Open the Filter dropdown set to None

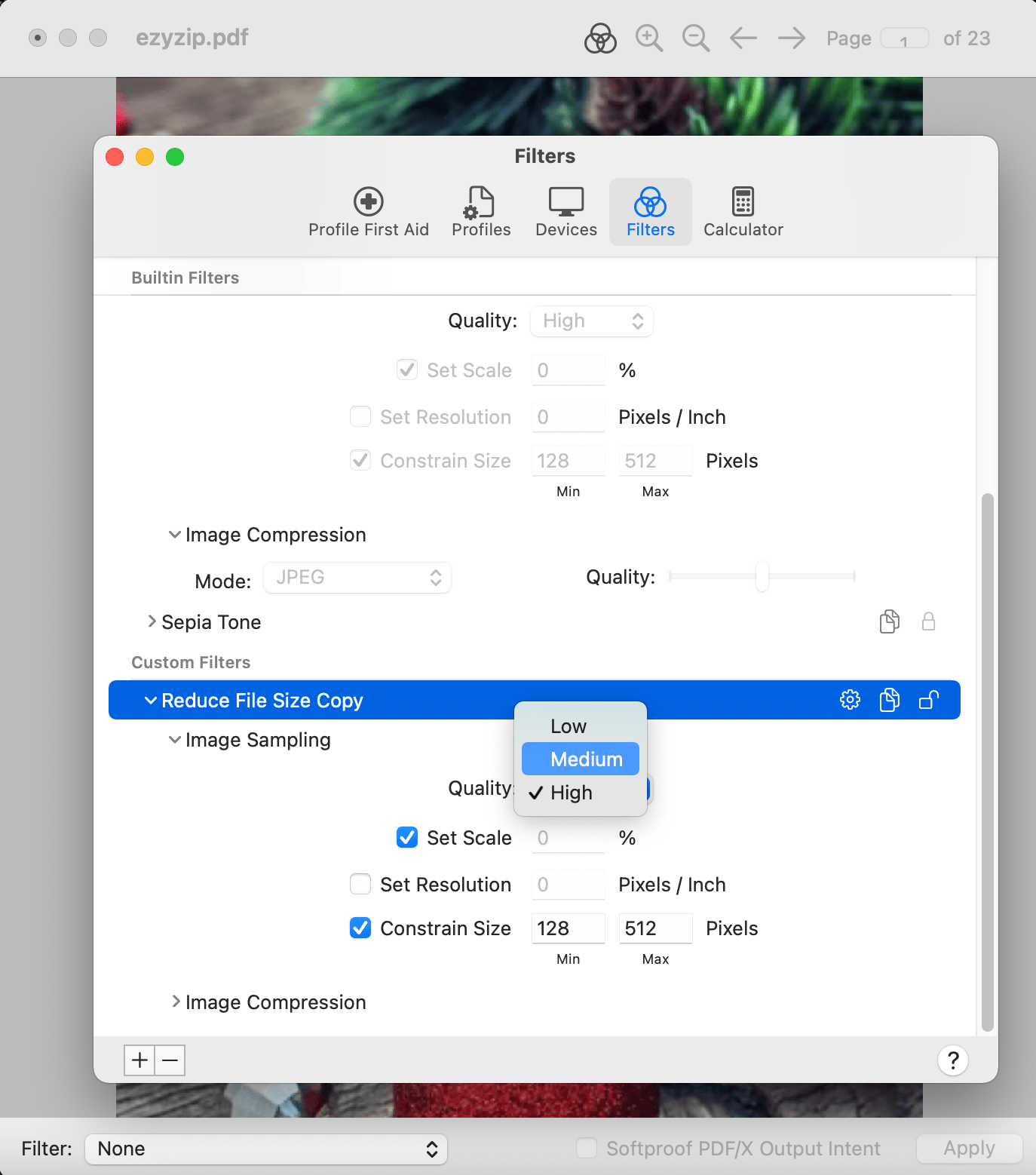click(x=266, y=1149)
